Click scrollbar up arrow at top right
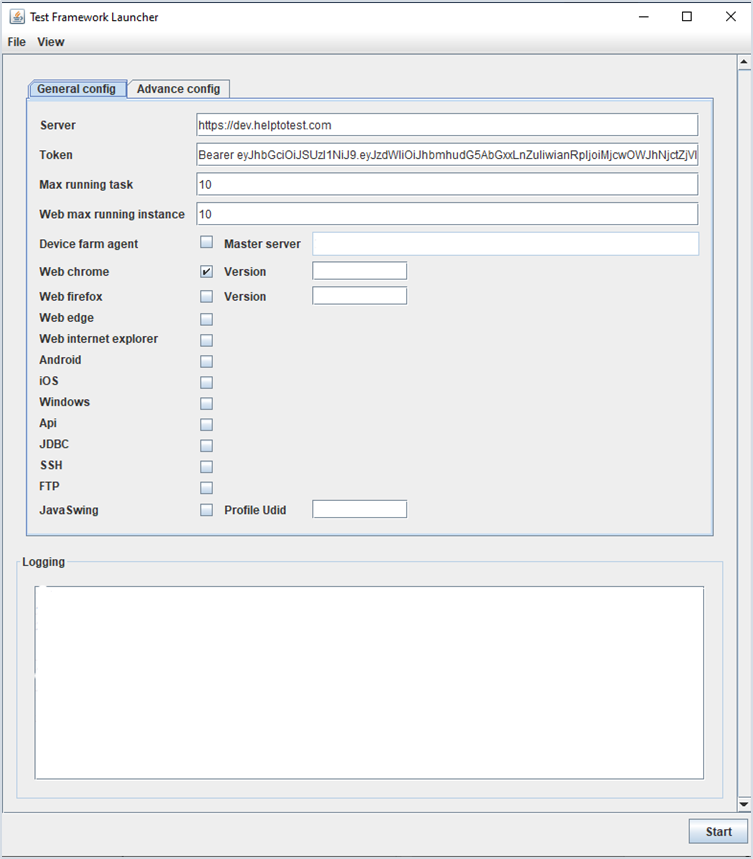The height and width of the screenshot is (859, 753). (743, 63)
